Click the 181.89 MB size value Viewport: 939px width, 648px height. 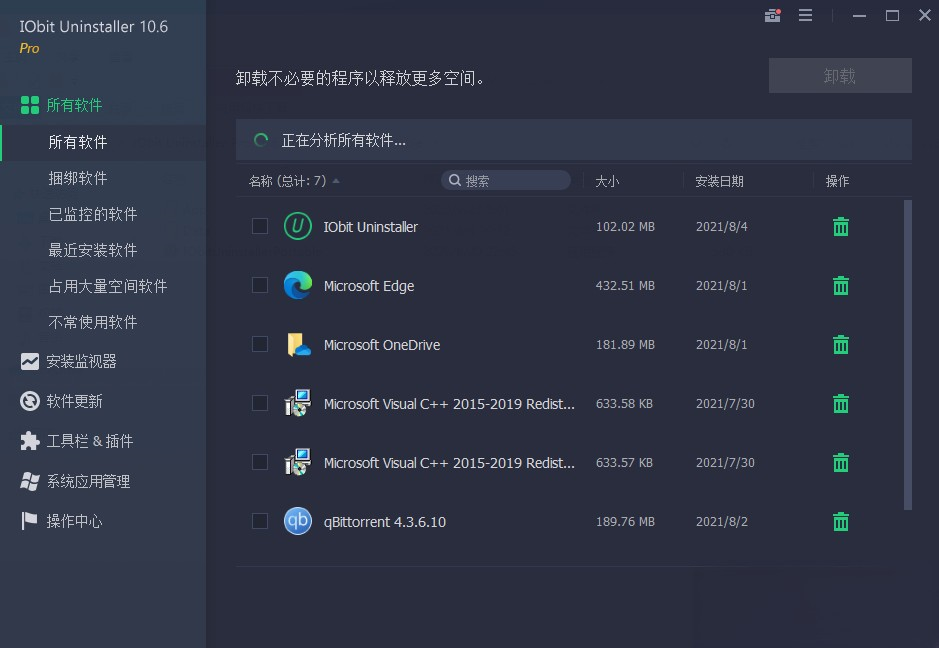[x=625, y=344]
